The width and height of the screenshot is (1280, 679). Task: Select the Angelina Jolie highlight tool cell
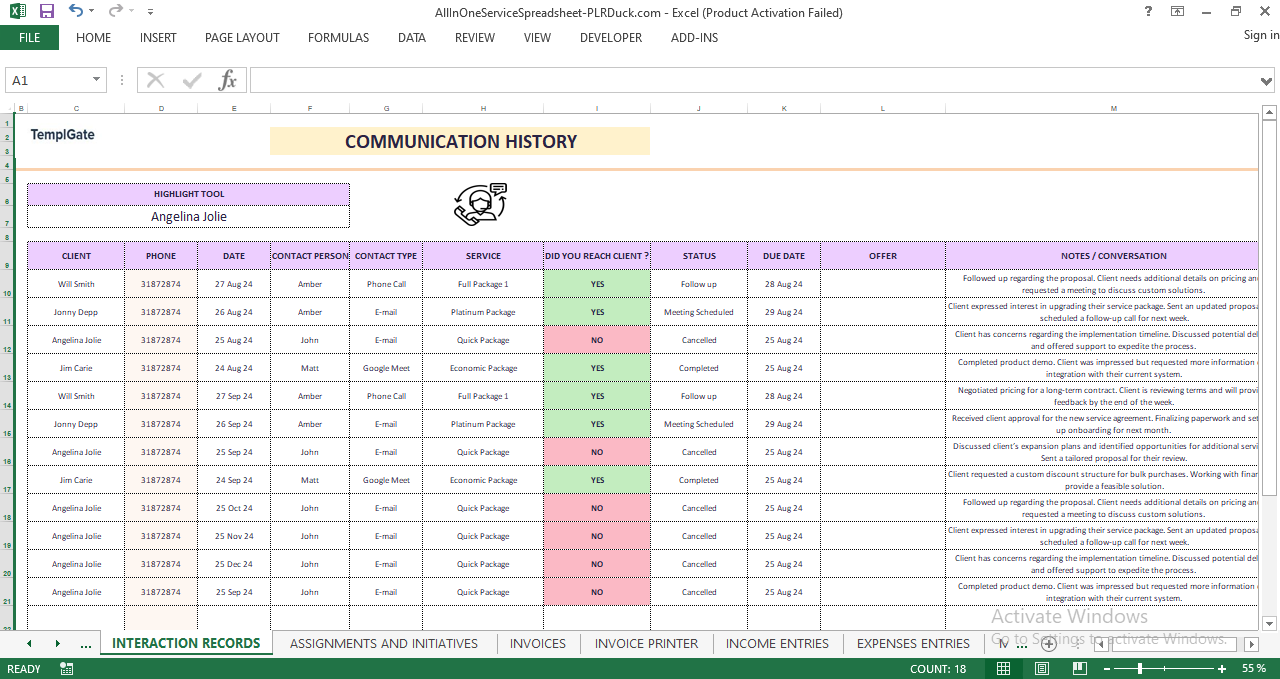188,216
